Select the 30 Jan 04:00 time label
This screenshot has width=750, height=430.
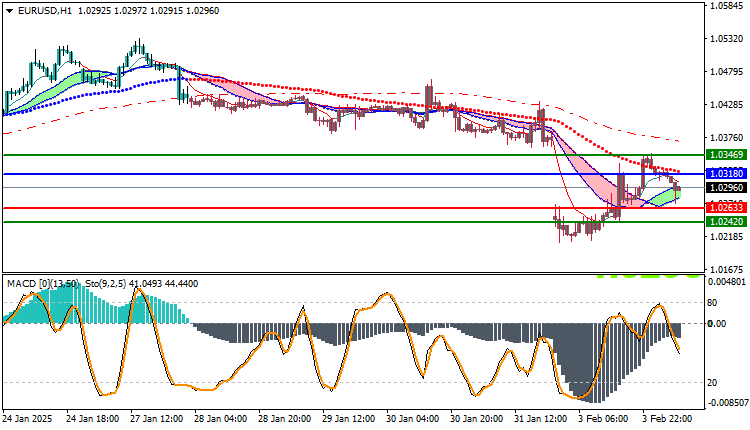pos(413,419)
